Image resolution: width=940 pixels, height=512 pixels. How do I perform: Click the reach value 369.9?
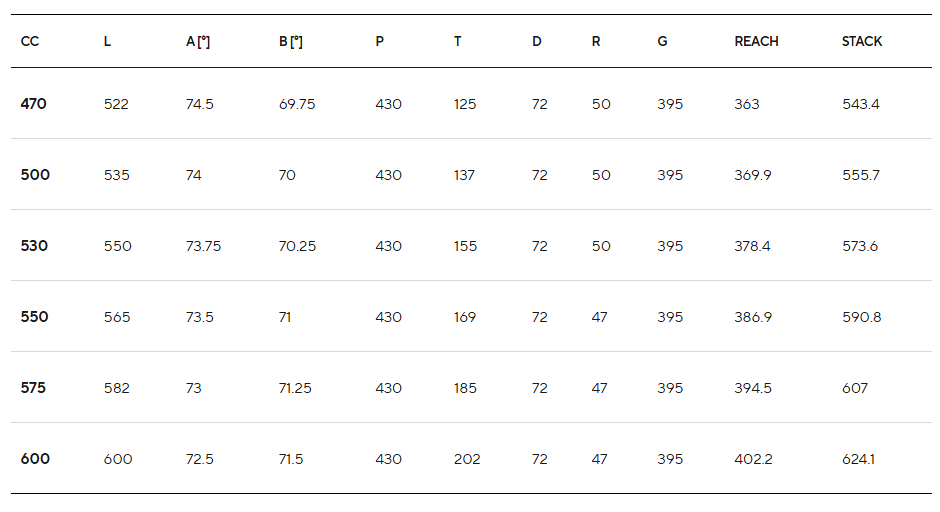[x=753, y=175]
